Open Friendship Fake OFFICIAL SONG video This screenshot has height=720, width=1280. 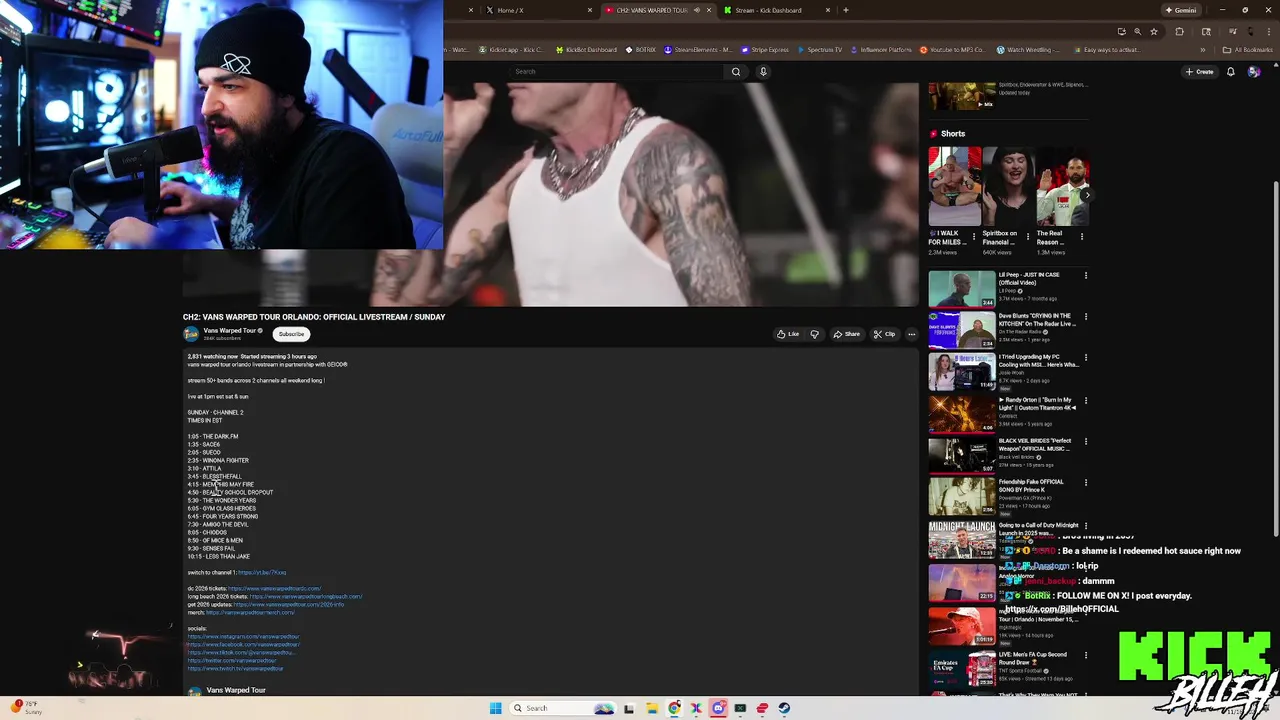point(962,496)
